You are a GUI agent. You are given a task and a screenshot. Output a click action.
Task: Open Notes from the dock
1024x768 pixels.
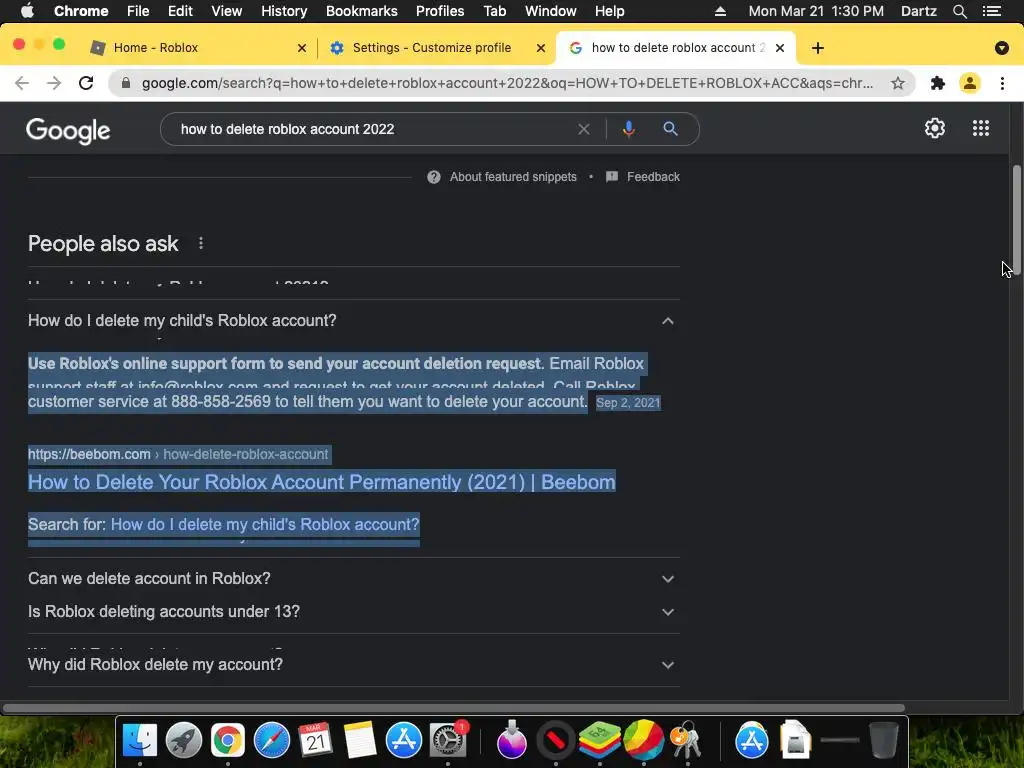pos(359,740)
